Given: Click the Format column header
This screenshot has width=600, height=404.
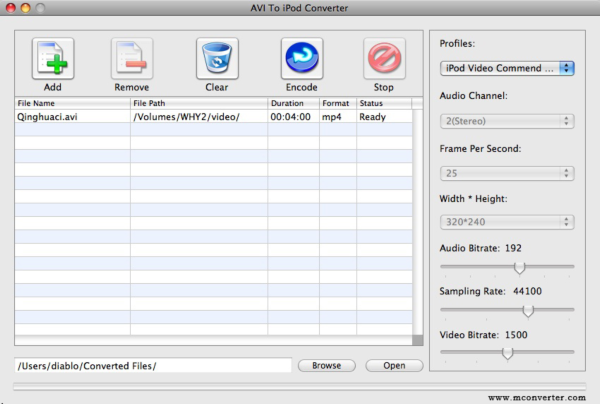Looking at the screenshot, I should click(x=338, y=103).
